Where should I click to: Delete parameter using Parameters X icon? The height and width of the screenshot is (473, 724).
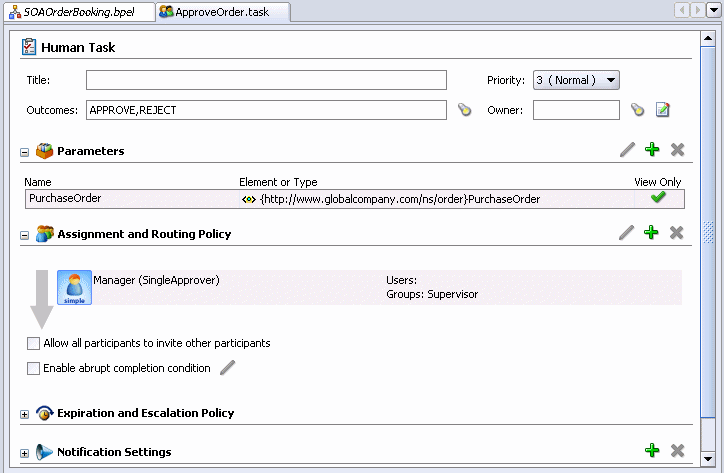pos(677,150)
